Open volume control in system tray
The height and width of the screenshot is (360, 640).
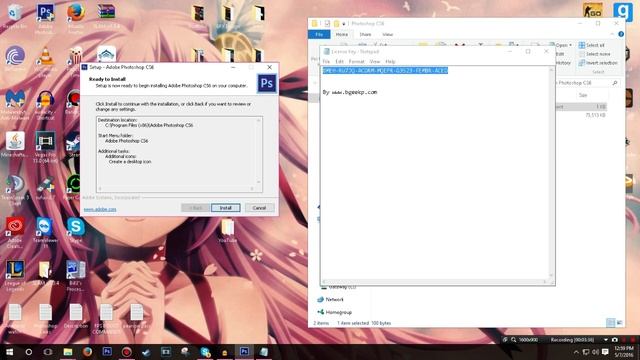(x=596, y=352)
